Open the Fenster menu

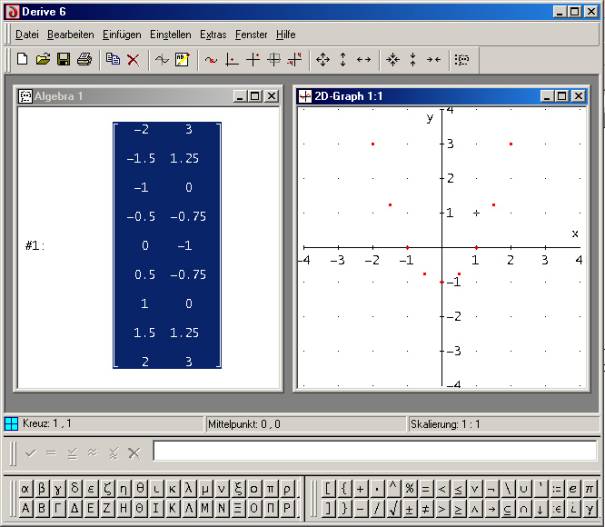251,34
